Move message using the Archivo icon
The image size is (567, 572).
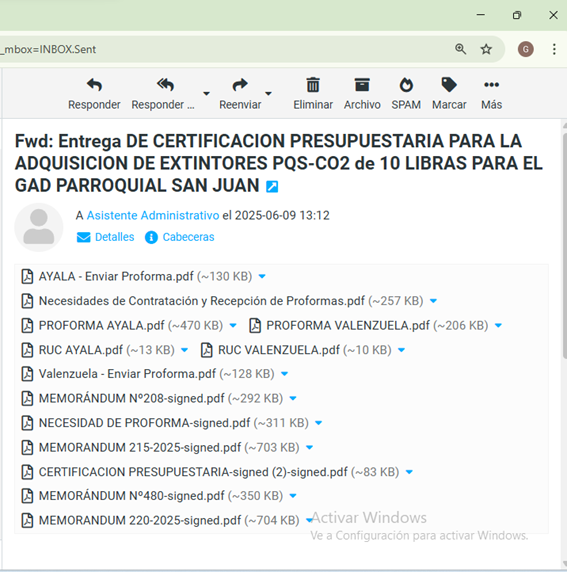362,85
